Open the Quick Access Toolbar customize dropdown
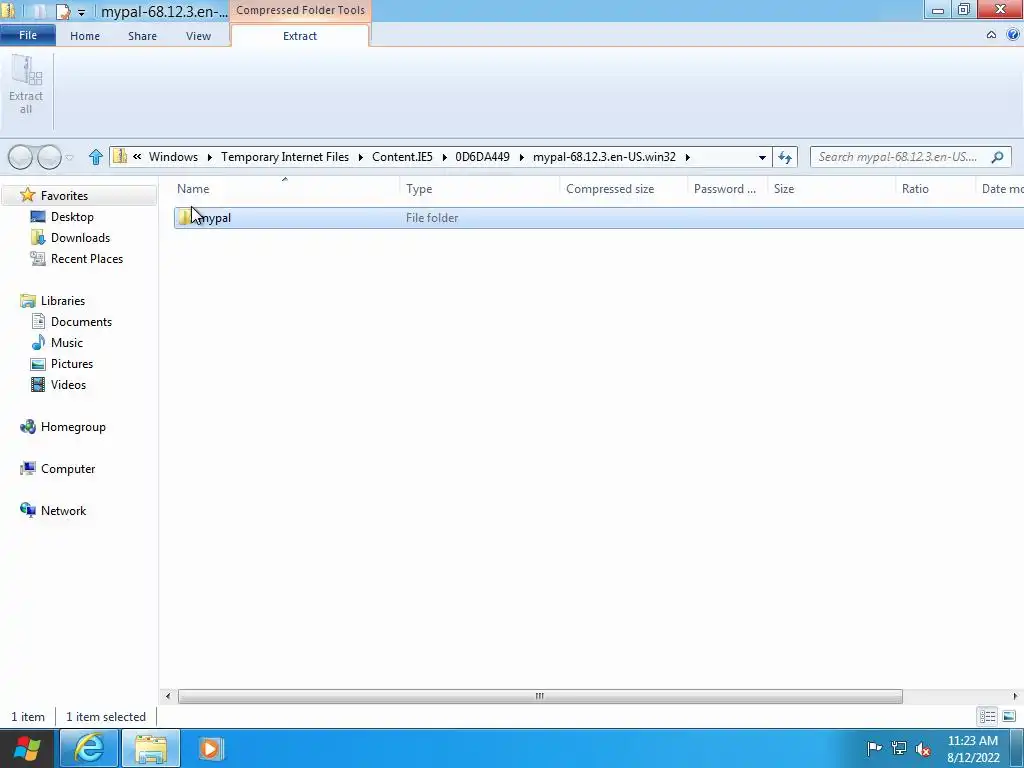This screenshot has height=768, width=1024. (81, 12)
